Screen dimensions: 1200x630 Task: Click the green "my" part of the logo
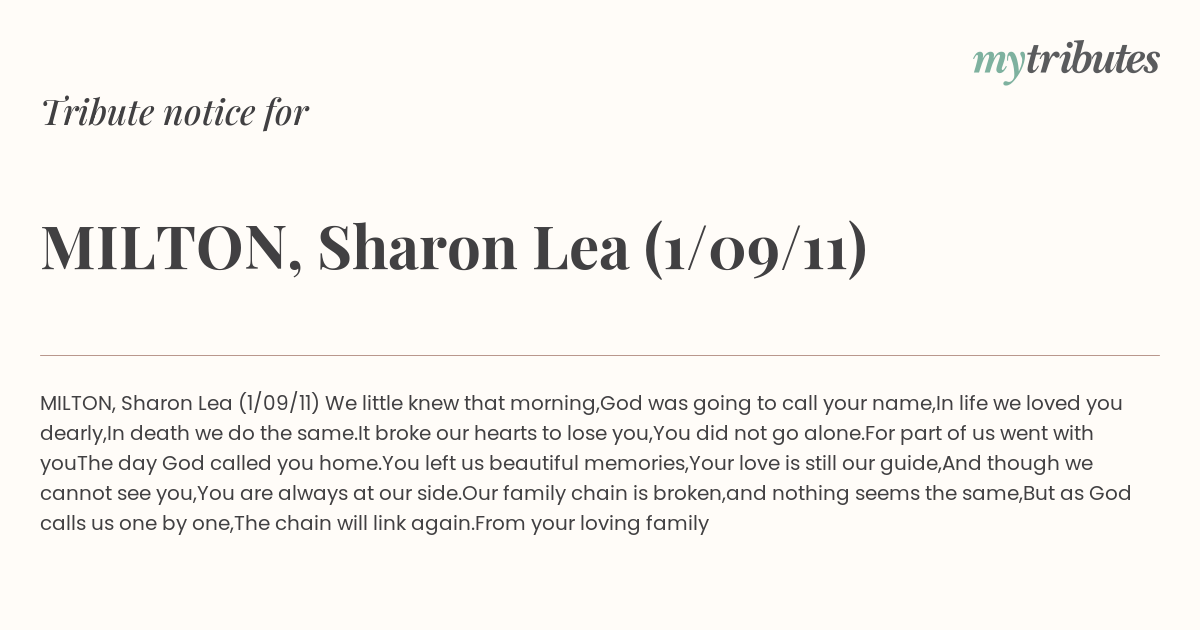tap(998, 65)
